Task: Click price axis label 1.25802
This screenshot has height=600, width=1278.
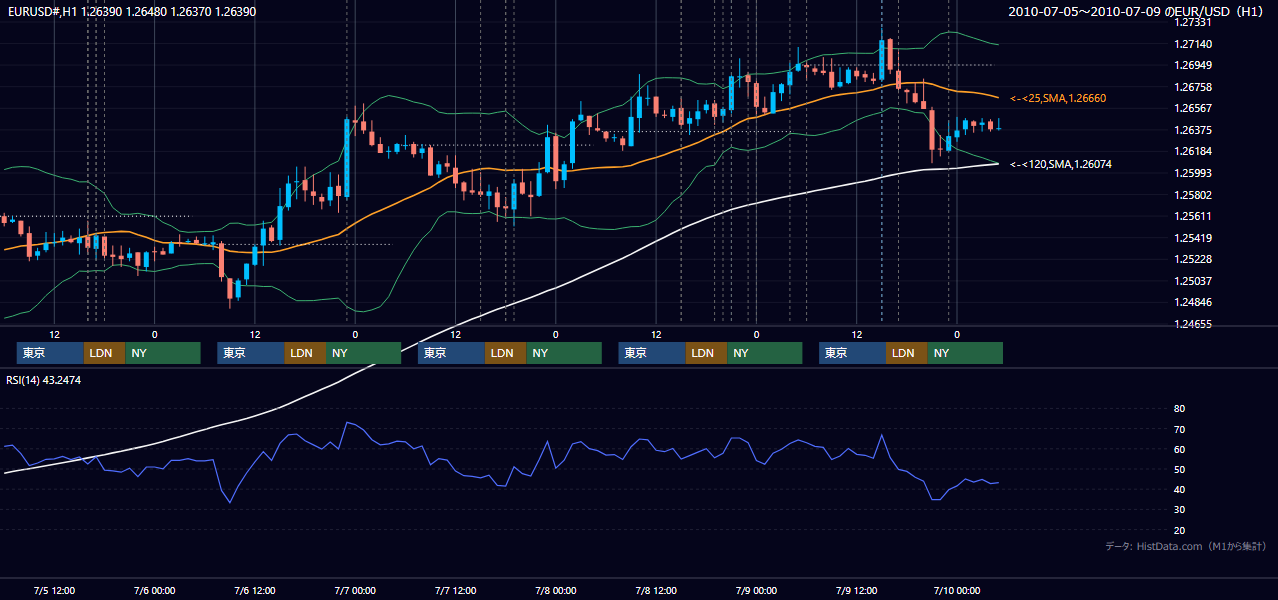Action: 1195,194
